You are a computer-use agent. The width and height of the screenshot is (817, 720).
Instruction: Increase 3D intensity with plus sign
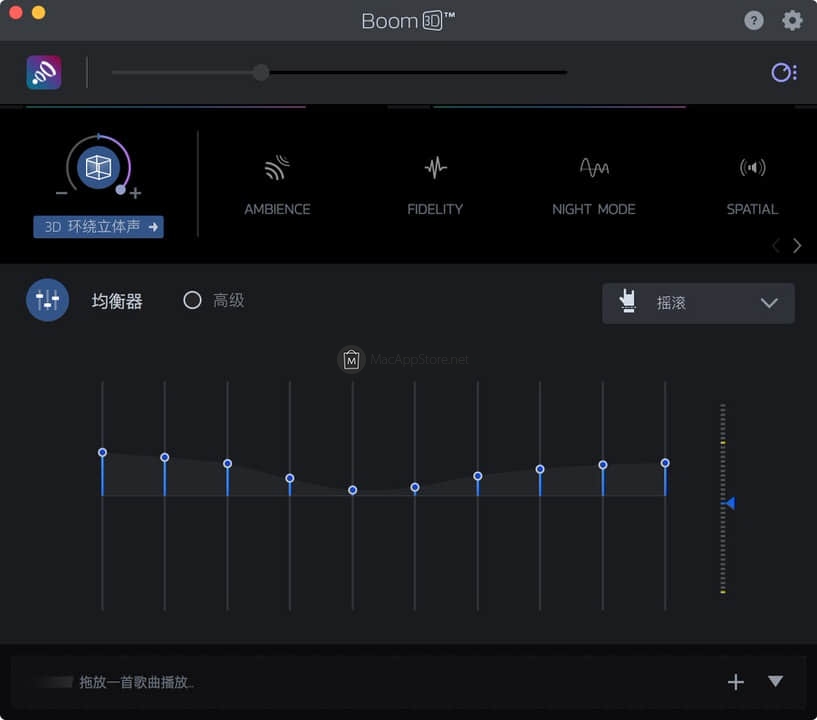(135, 193)
